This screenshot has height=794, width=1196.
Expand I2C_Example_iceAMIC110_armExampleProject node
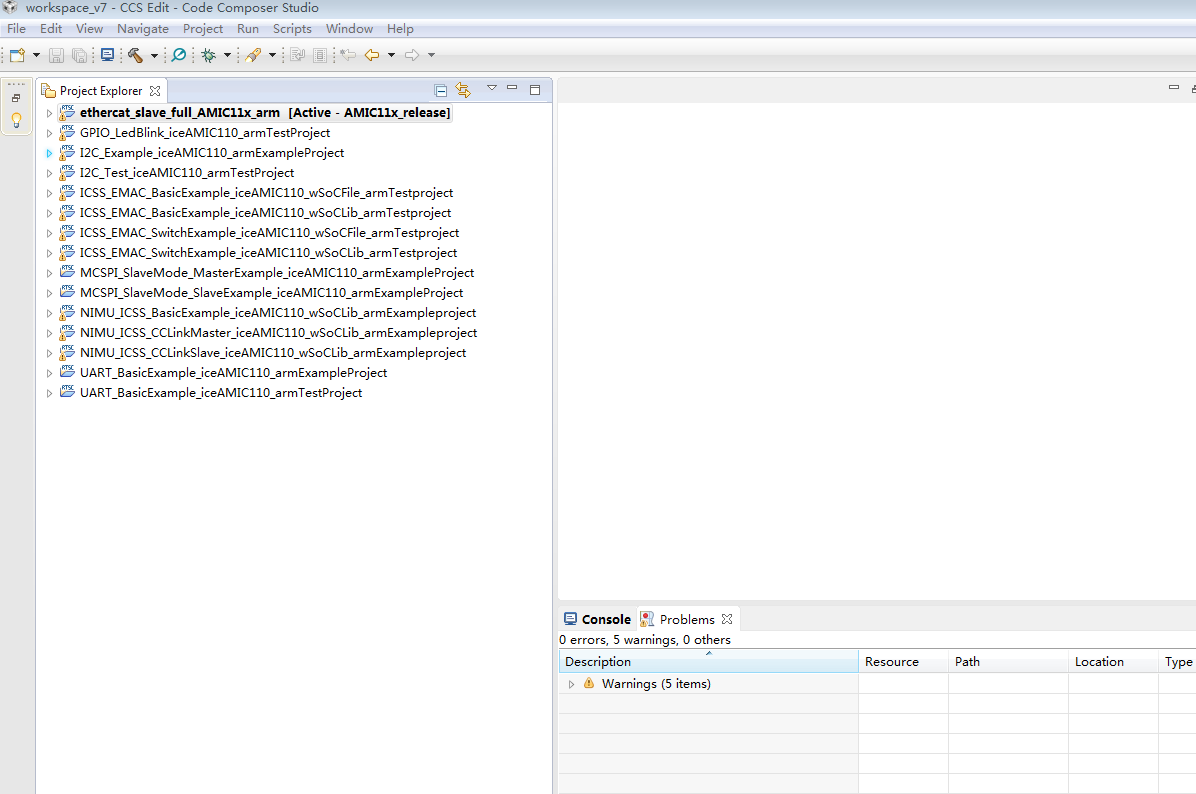[x=49, y=153]
